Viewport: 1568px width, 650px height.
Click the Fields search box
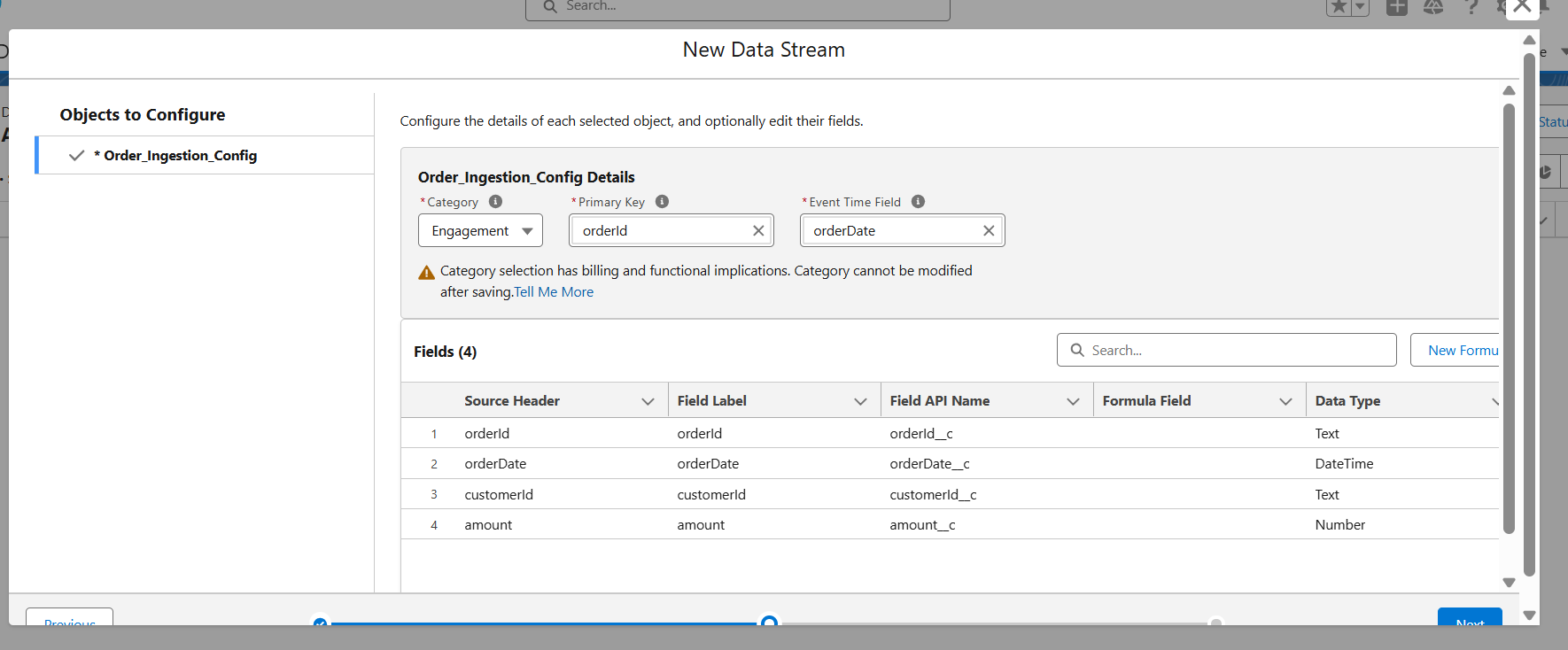[1227, 351]
